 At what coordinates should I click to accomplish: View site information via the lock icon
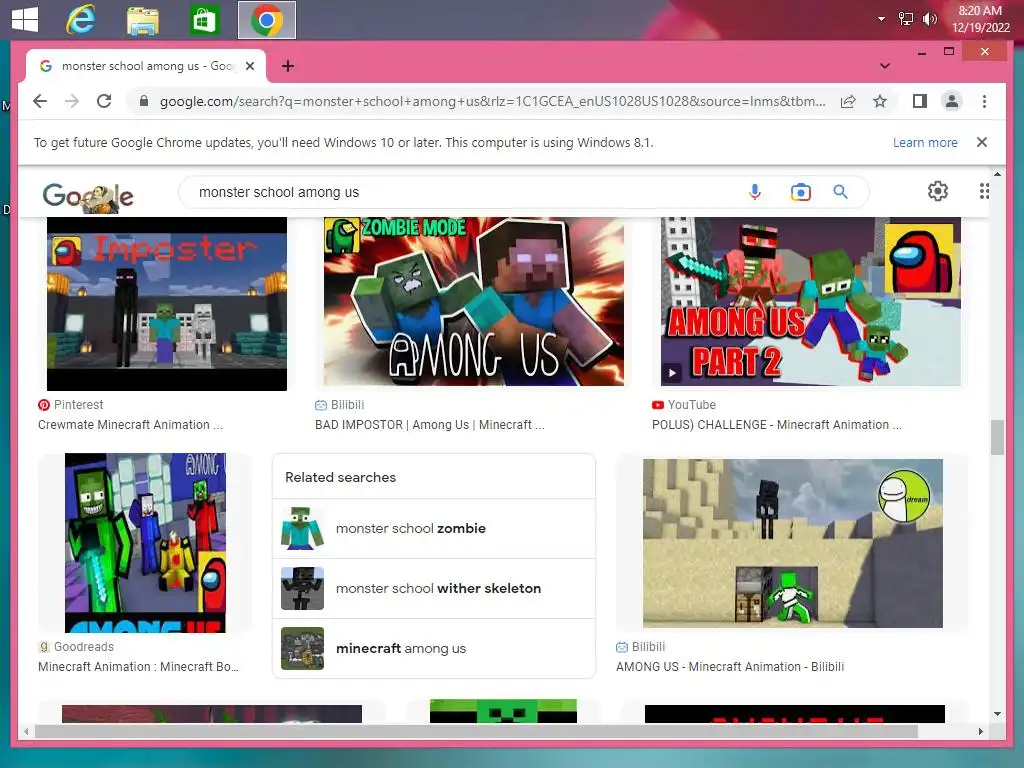[144, 101]
